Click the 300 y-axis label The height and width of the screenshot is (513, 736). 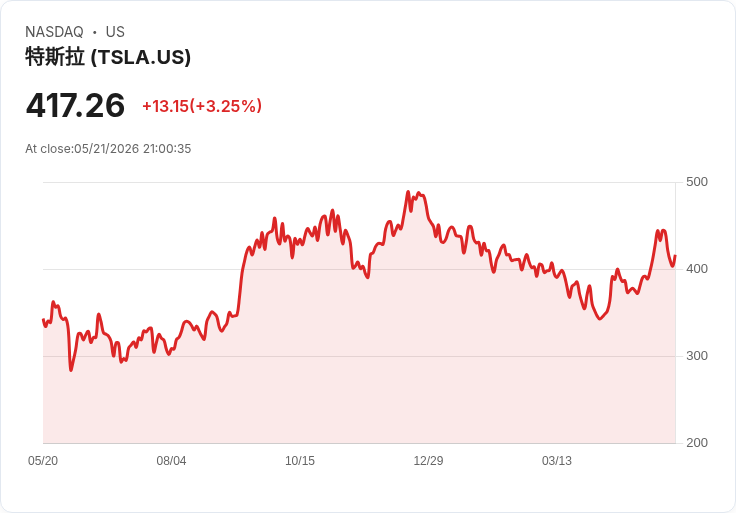click(697, 356)
